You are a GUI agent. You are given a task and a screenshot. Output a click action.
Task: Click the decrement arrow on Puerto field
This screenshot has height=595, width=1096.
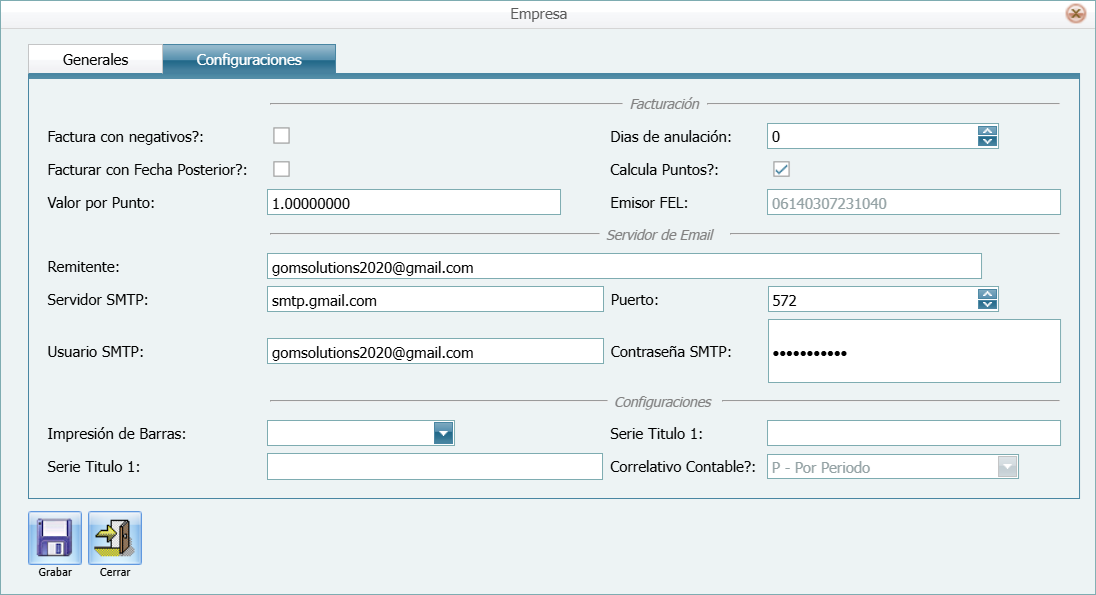[987, 304]
